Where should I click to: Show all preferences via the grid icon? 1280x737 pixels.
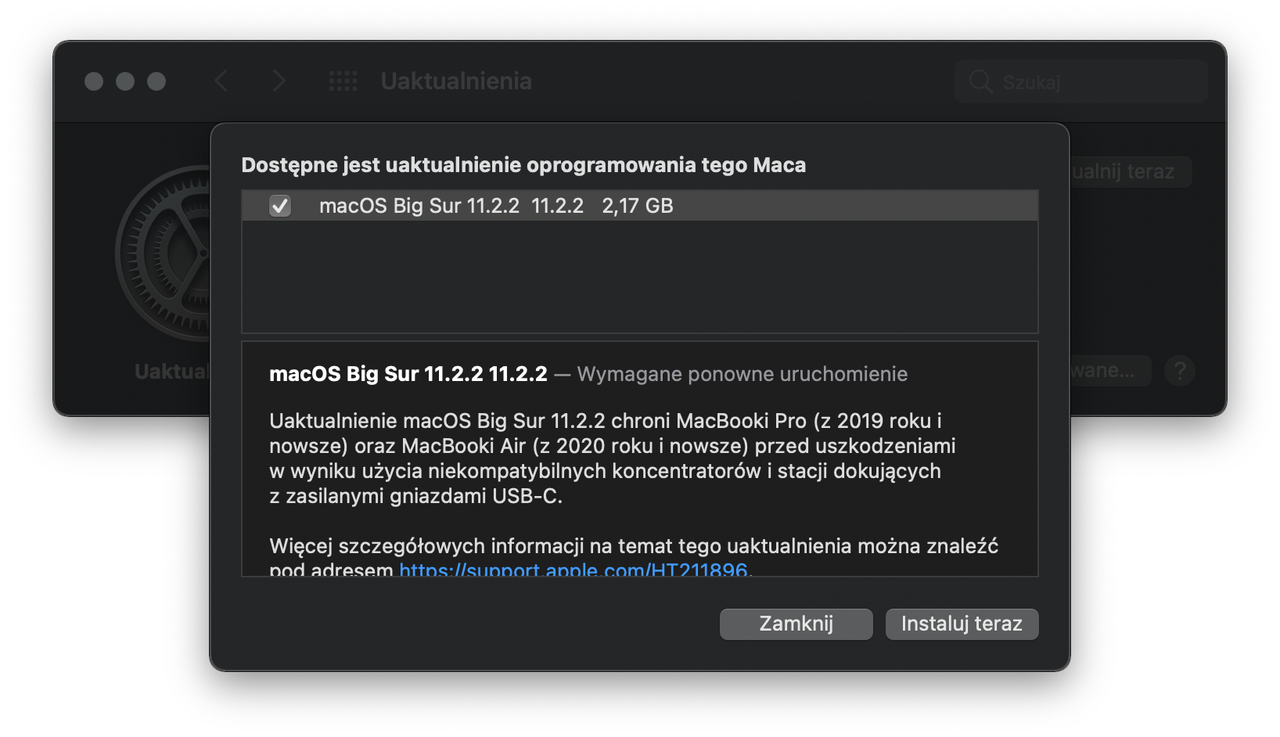pyautogui.click(x=343, y=81)
